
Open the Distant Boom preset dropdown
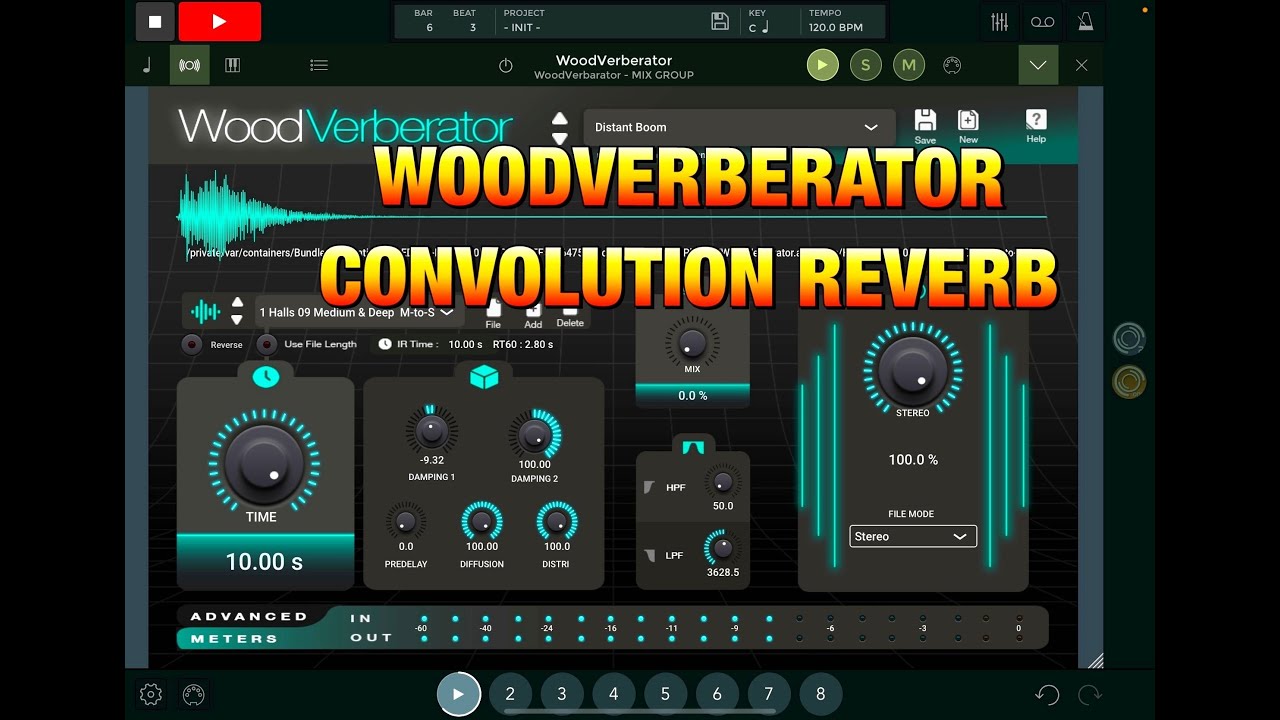739,127
